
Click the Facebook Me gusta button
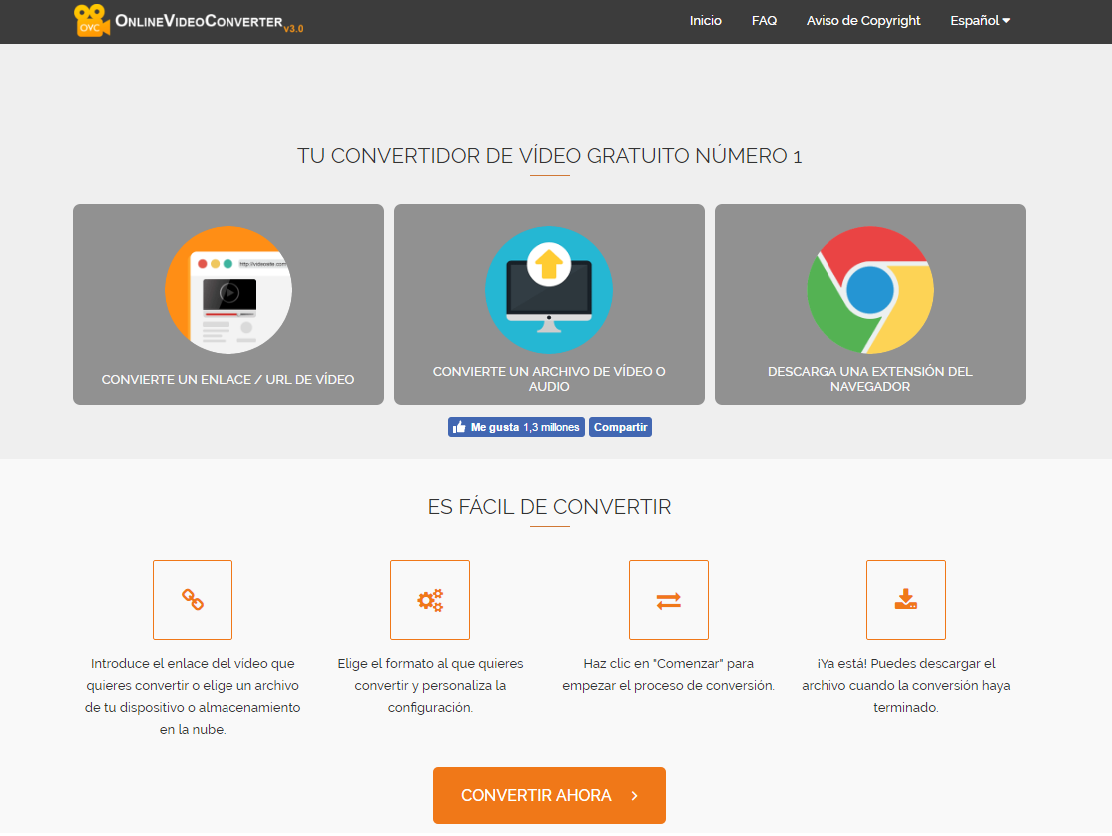point(516,427)
